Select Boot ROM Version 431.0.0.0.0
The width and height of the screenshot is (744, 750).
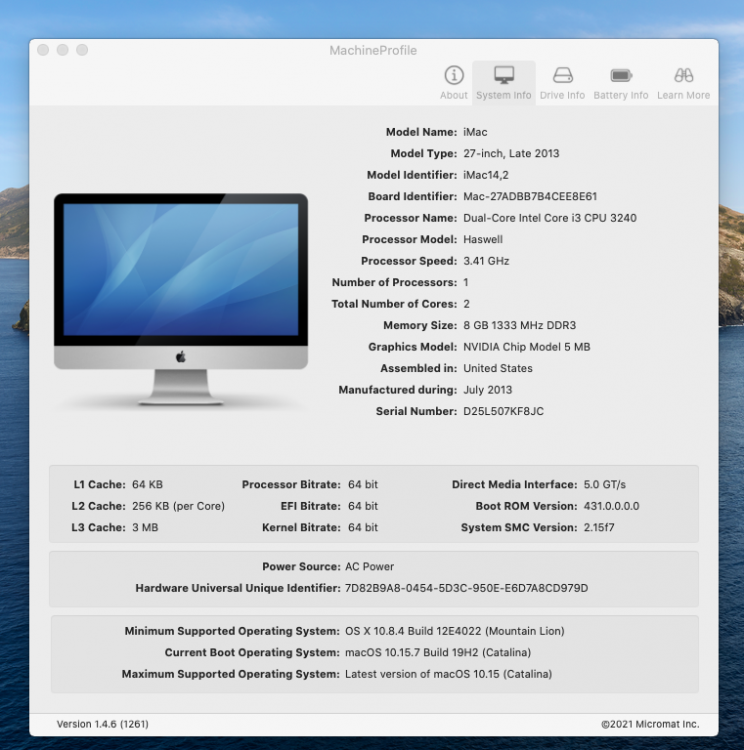pos(611,506)
